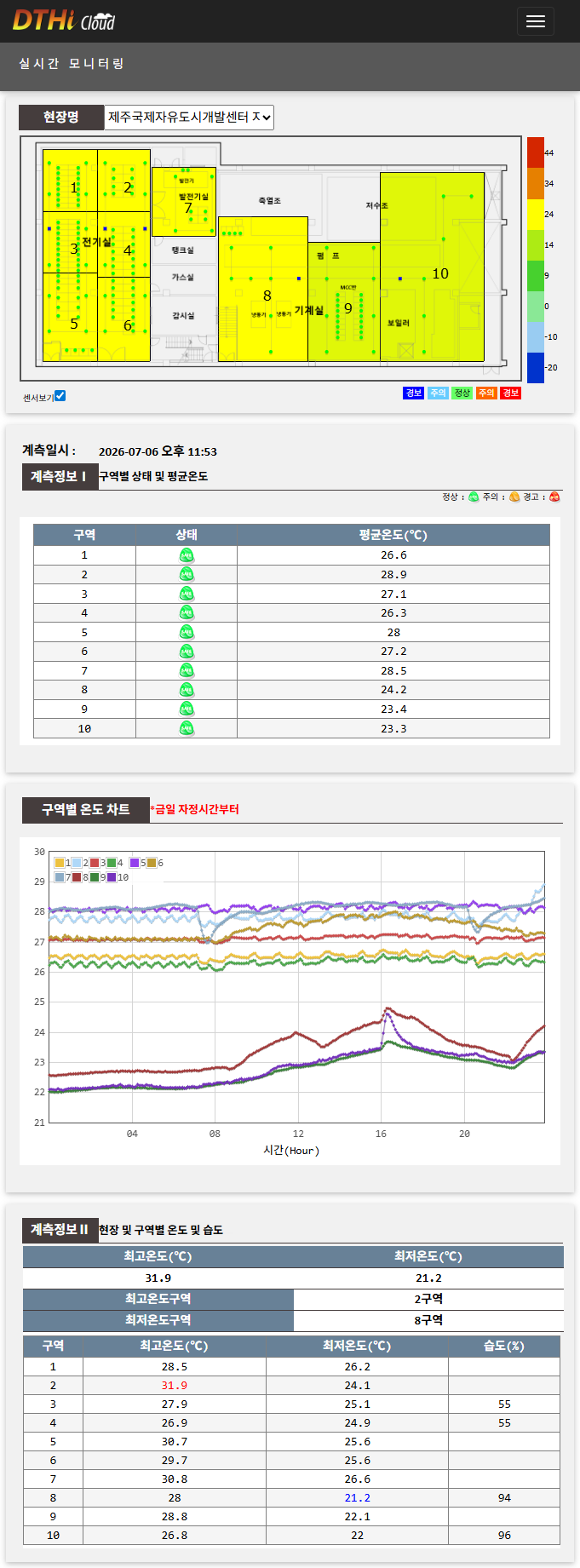Select zone 1 on the floor plan
580x1568 pixels.
pos(70,181)
